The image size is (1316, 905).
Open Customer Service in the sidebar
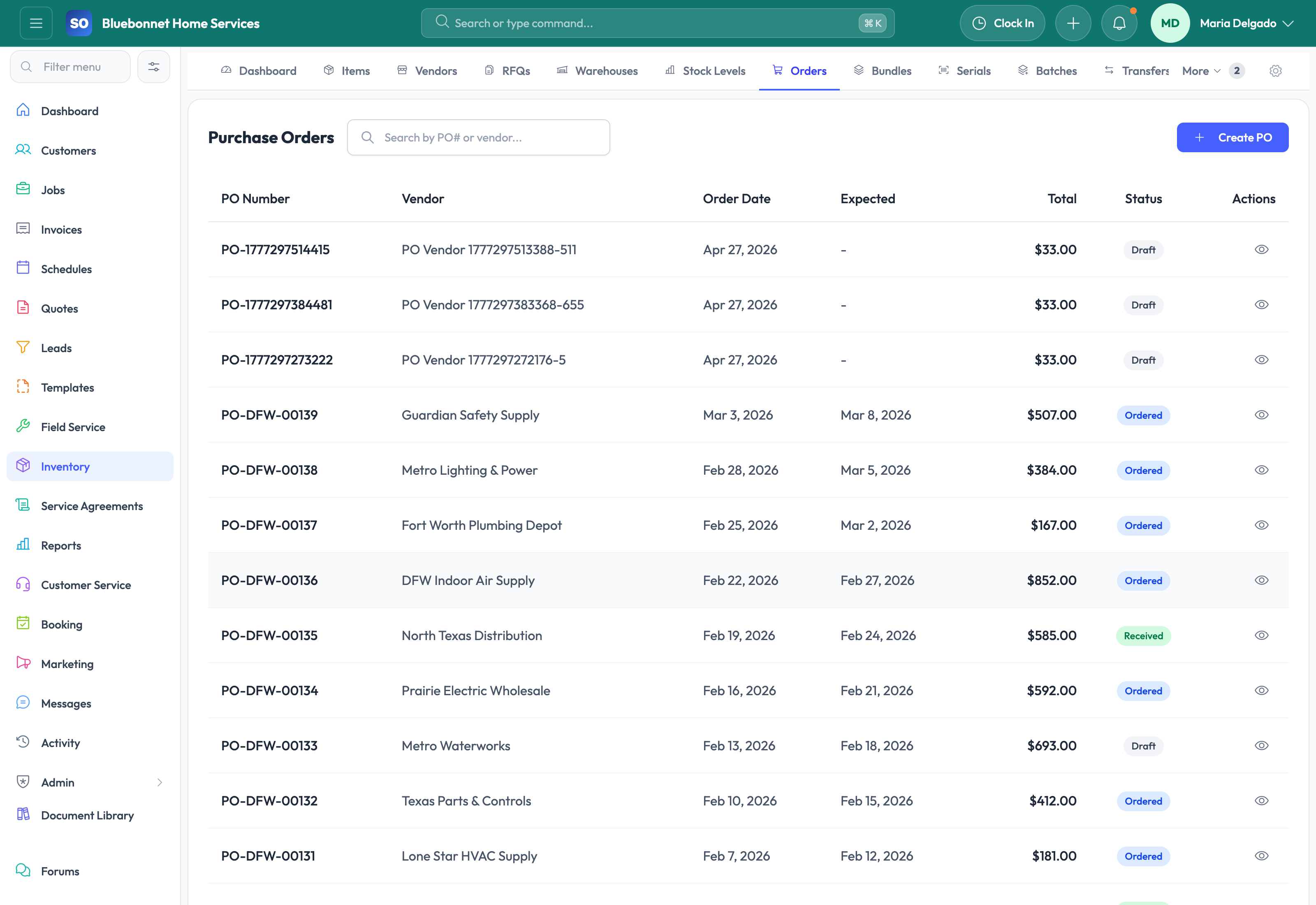click(x=90, y=585)
